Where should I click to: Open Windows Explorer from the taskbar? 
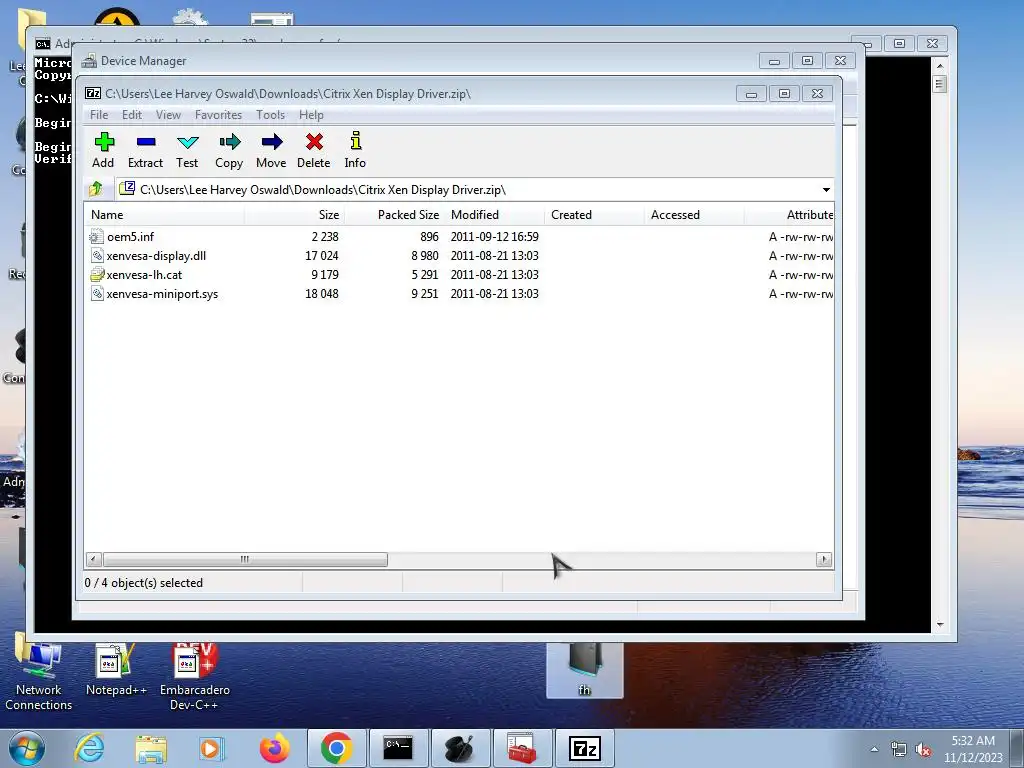(x=151, y=748)
